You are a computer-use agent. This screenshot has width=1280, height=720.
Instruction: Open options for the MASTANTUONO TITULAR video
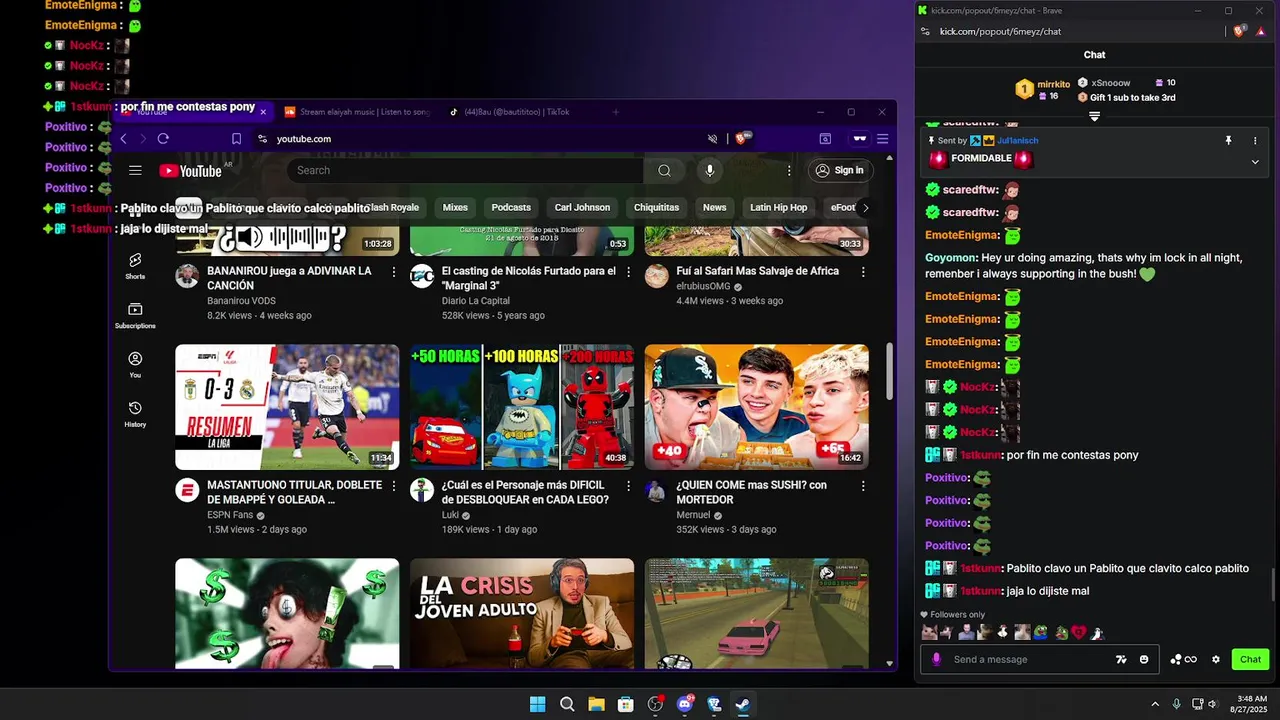[x=393, y=486]
